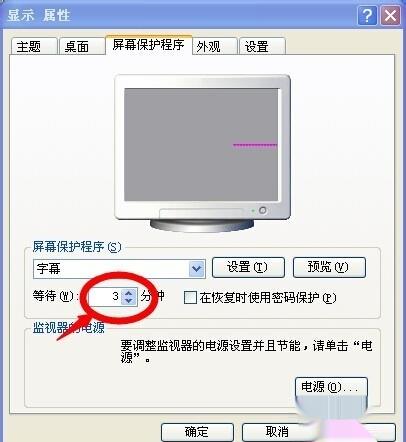Viewport: 406px width, 442px height.
Task: Click the monitor preview image
Action: [202, 153]
